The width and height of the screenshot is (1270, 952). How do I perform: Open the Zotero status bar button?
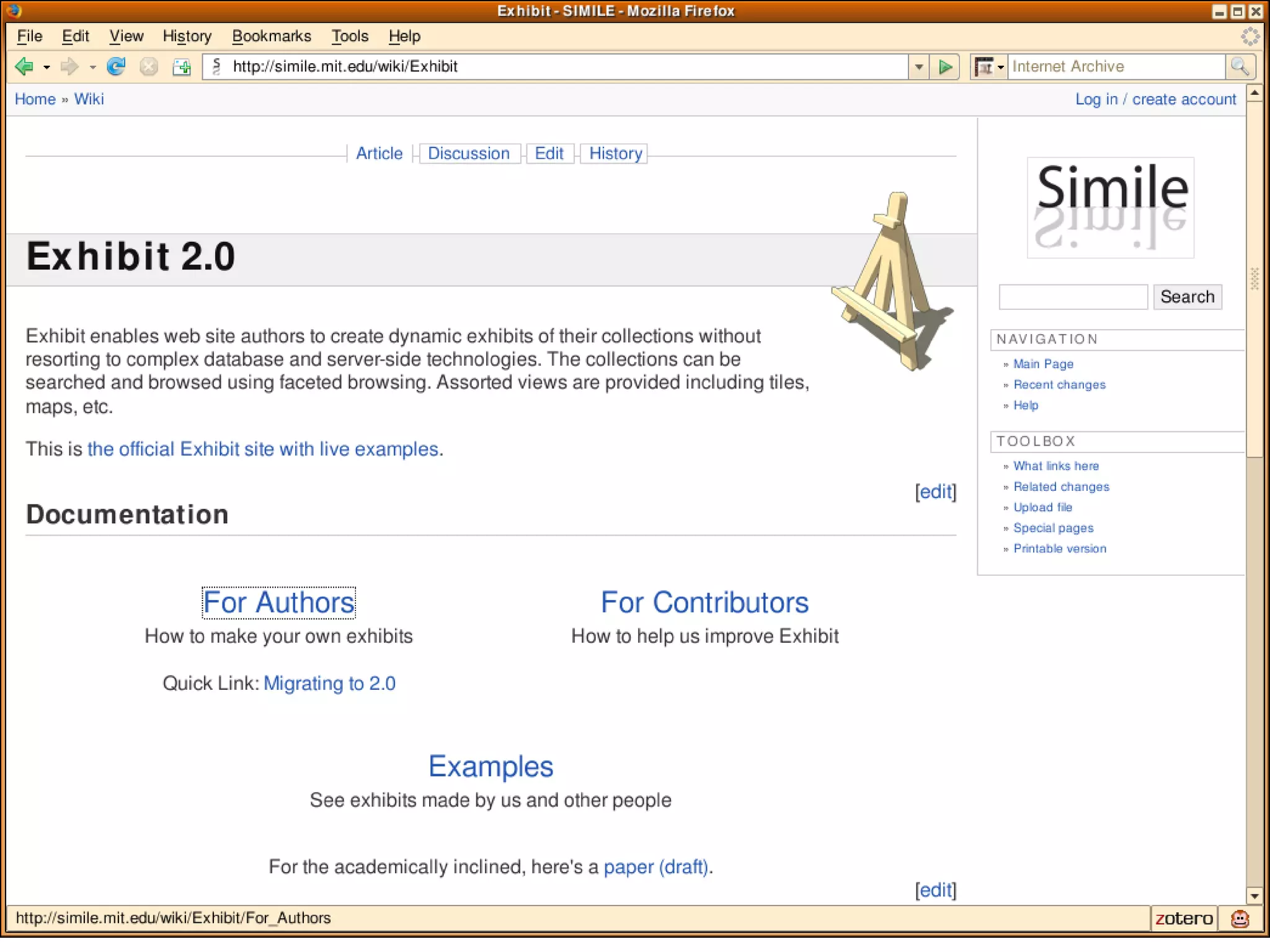coord(1183,918)
